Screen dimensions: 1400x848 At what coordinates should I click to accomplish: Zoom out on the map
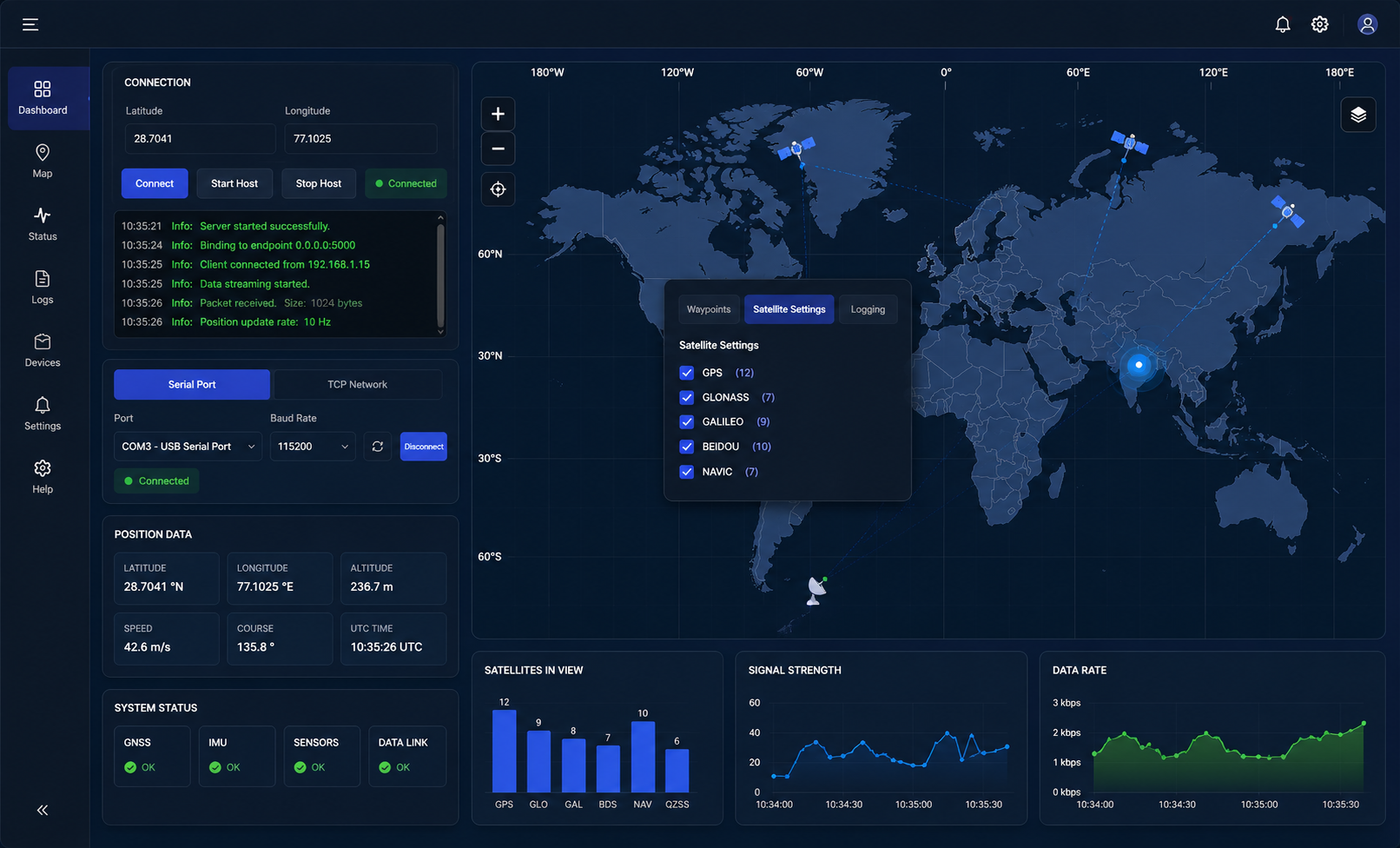(498, 149)
